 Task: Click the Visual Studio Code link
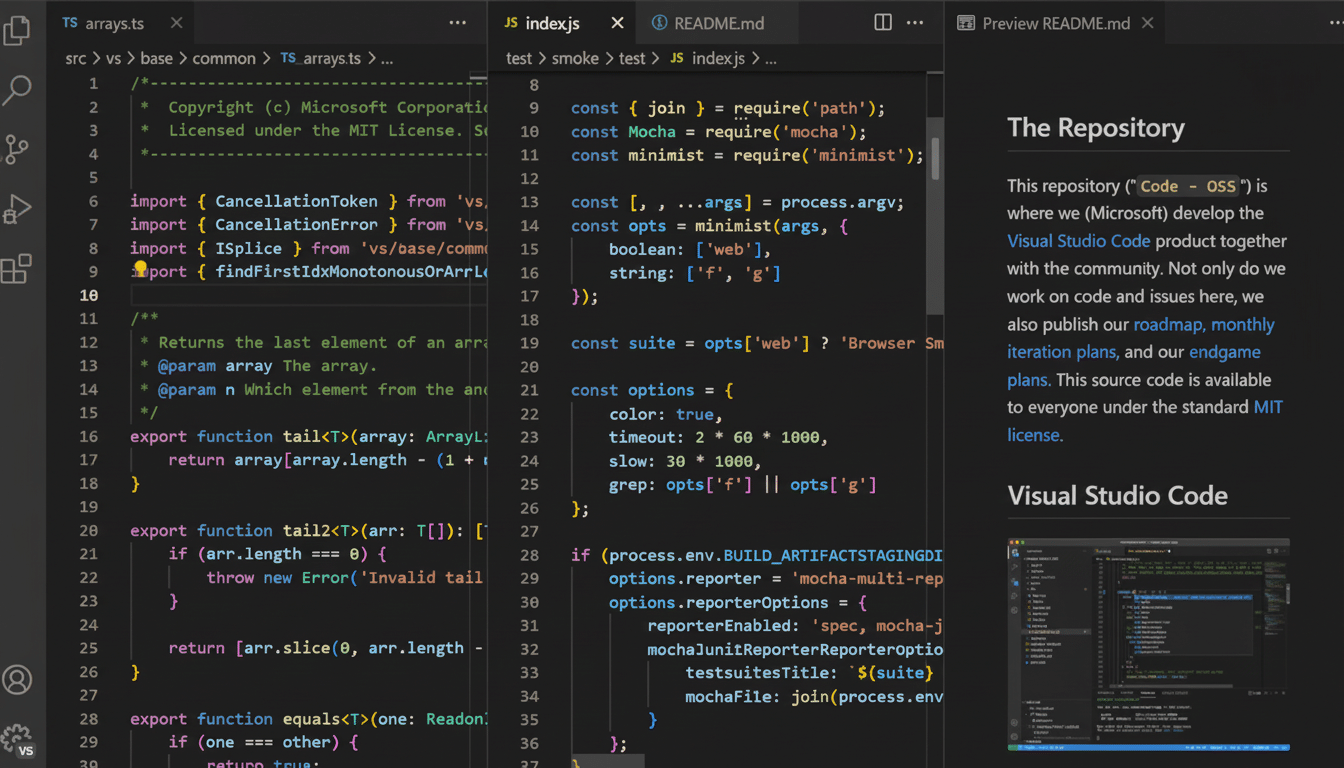[x=1078, y=240]
